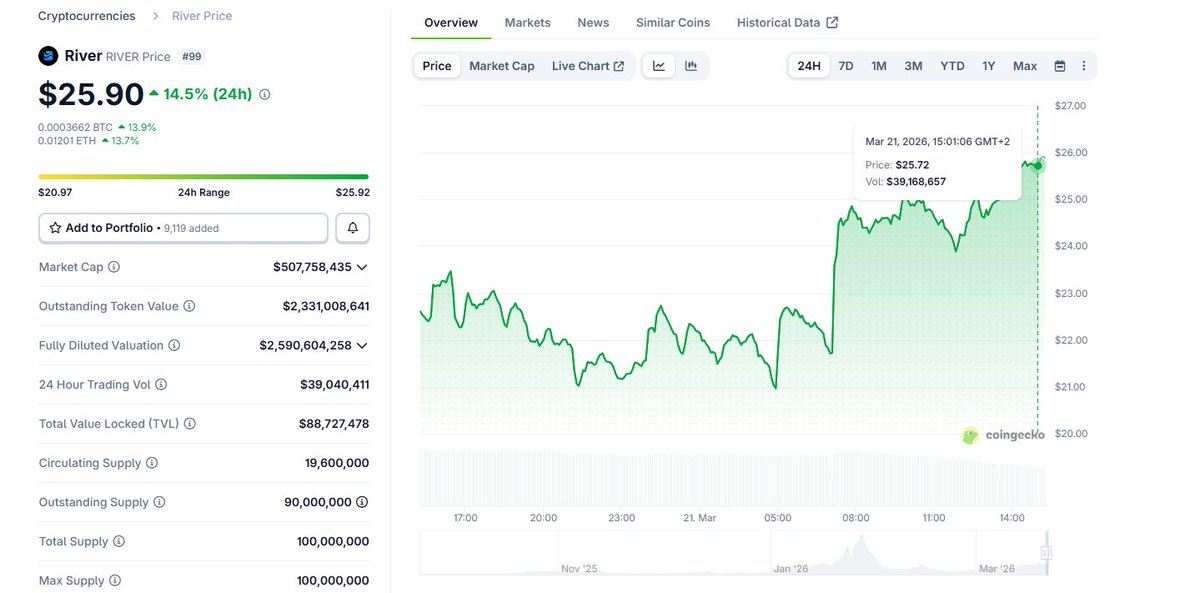Select the 3M time range
This screenshot has height=593, width=1200.
[913, 66]
